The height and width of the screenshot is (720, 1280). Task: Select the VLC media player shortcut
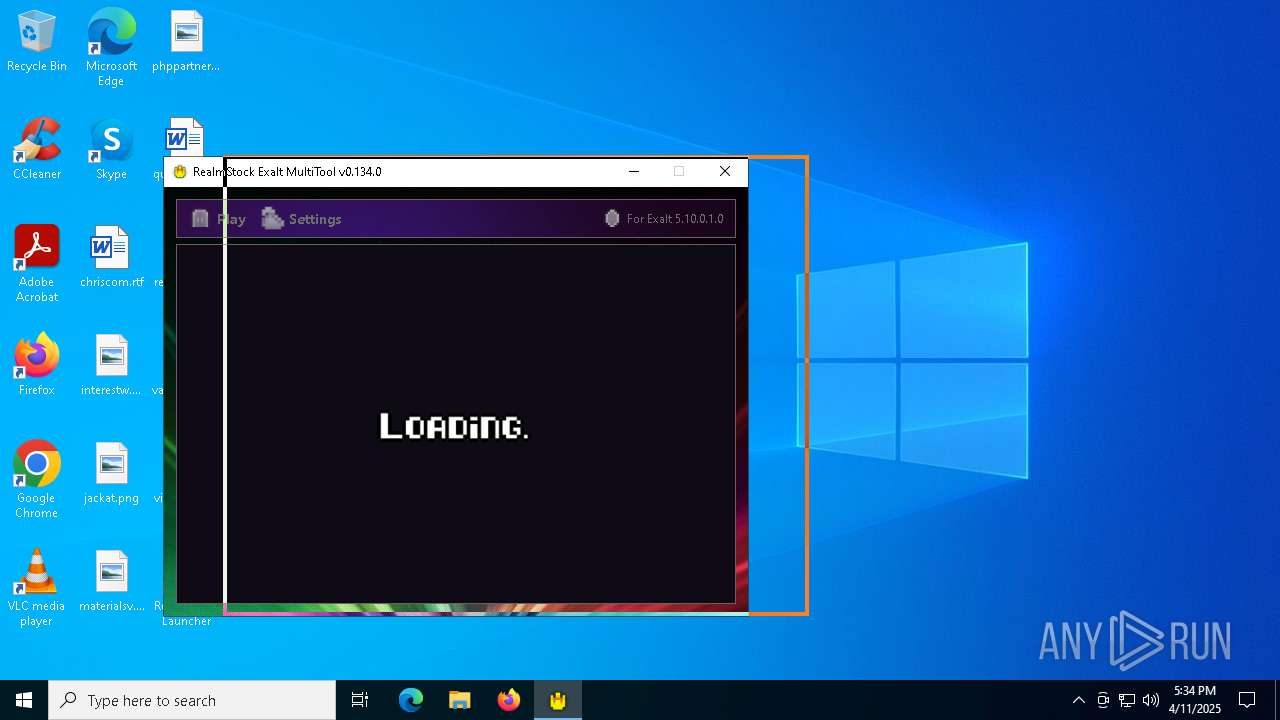(x=37, y=588)
